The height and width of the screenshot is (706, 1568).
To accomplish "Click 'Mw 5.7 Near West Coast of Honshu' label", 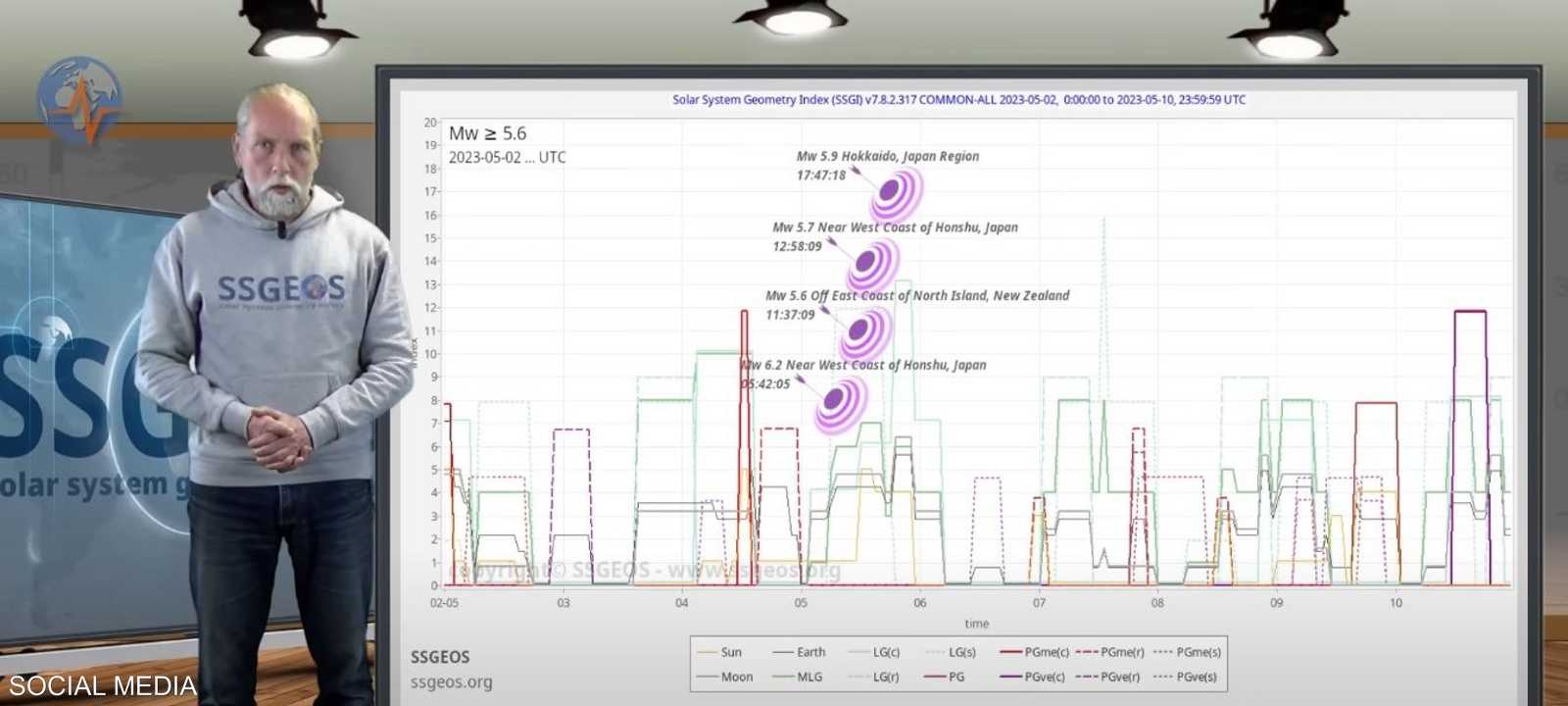I will click(x=896, y=227).
